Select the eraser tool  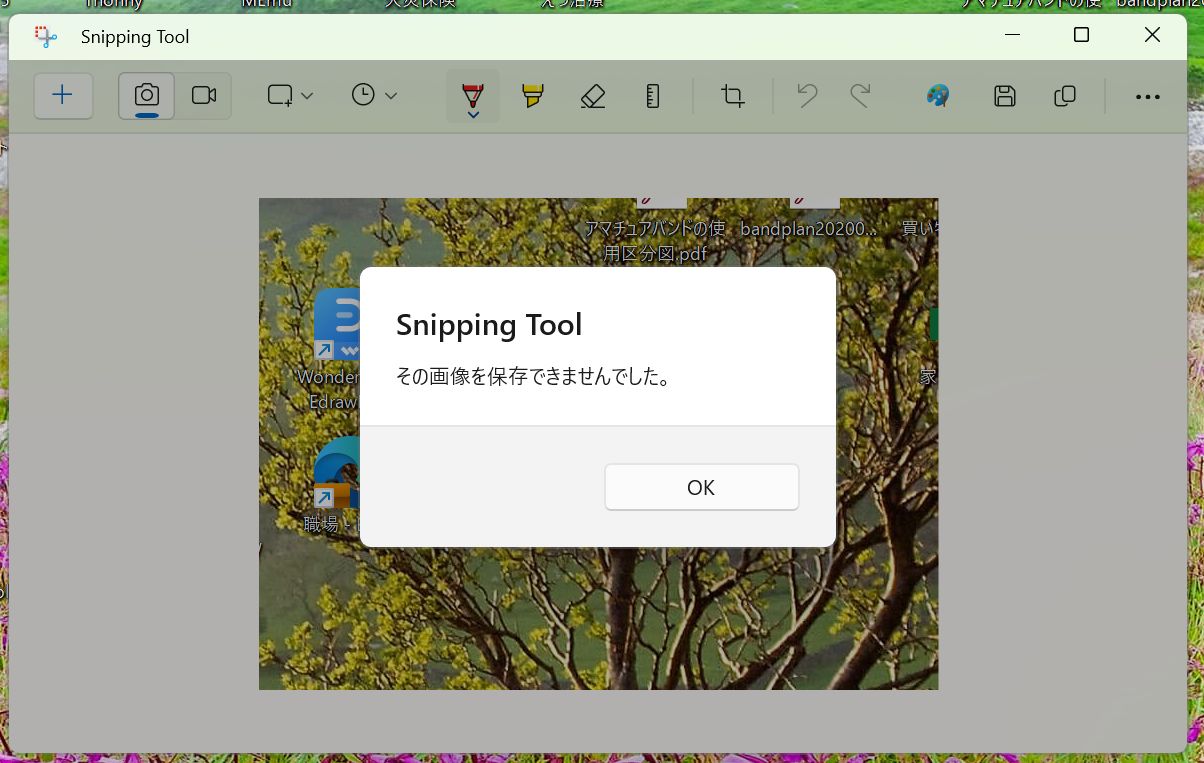593,96
